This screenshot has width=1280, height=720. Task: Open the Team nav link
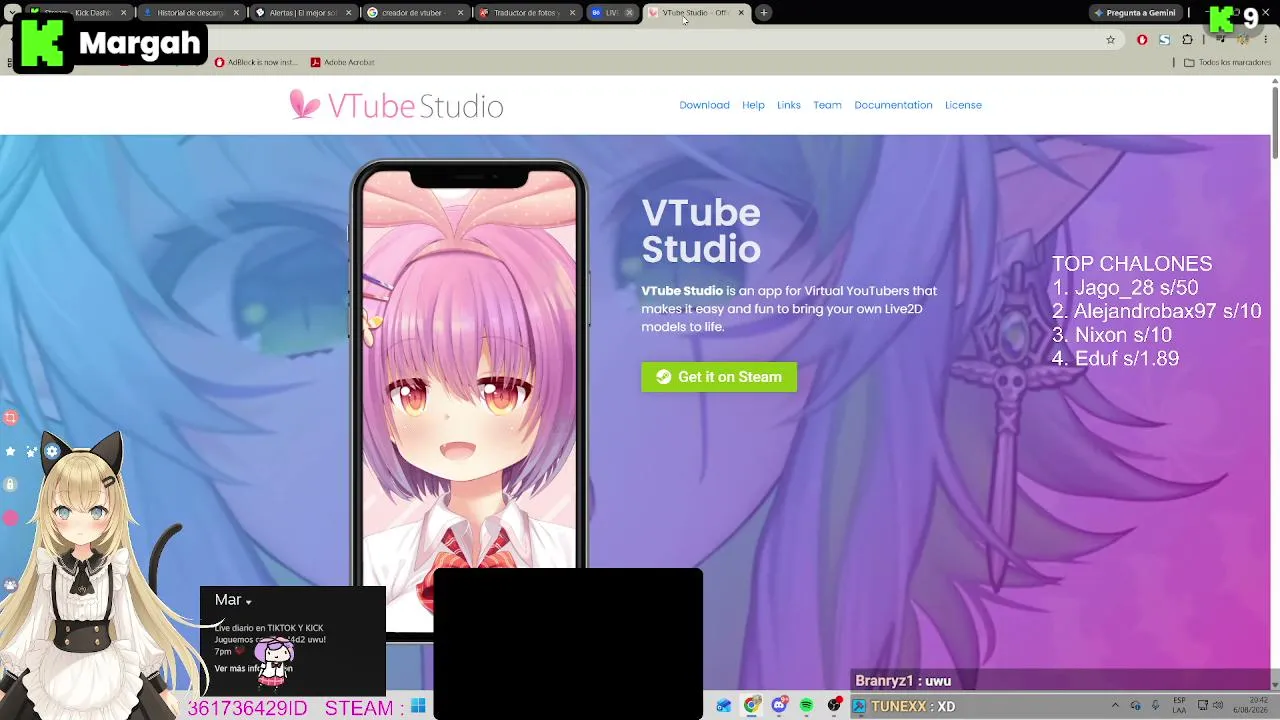click(x=827, y=105)
